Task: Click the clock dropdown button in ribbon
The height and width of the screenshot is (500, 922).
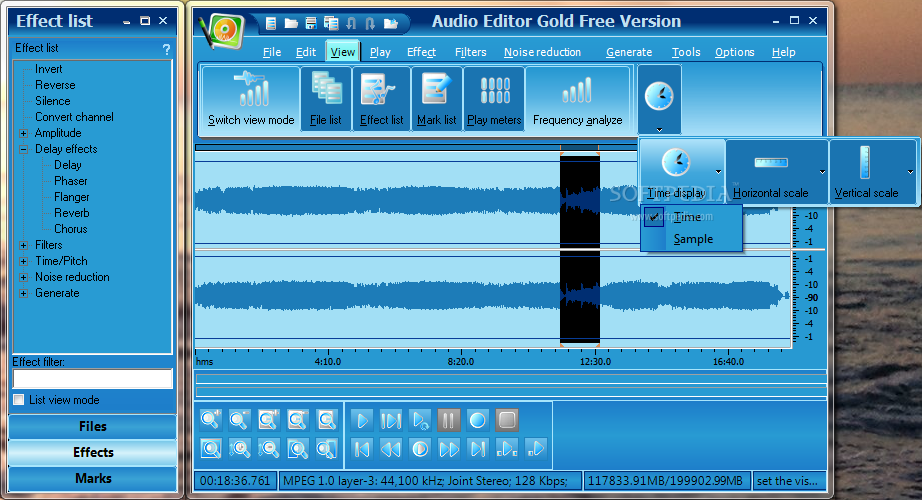Action: 659,99
